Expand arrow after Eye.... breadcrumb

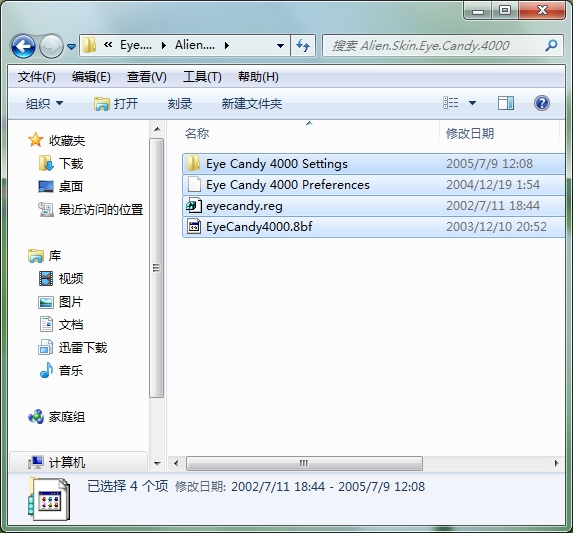tap(164, 46)
